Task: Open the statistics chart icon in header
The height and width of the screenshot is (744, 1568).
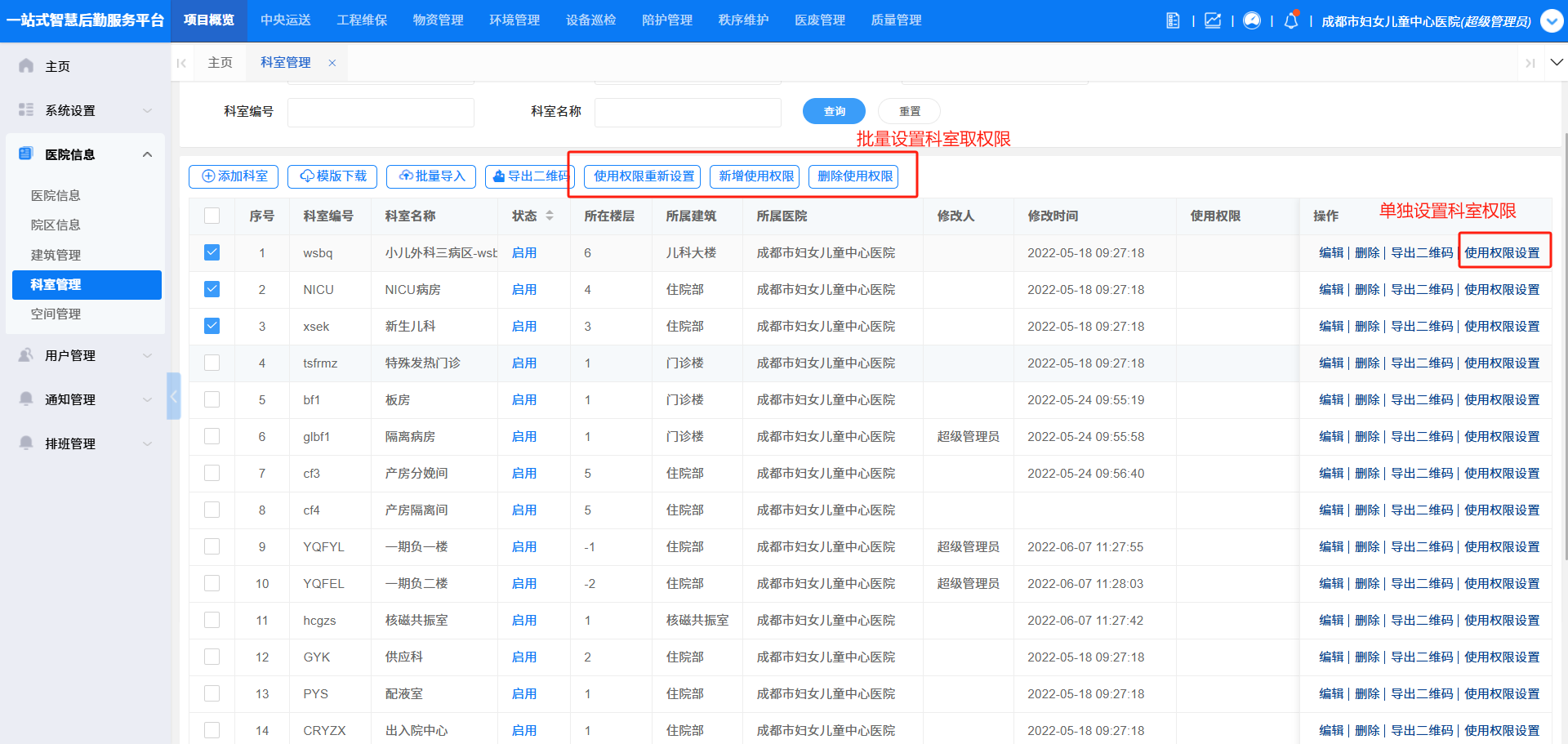Action: tap(1213, 20)
